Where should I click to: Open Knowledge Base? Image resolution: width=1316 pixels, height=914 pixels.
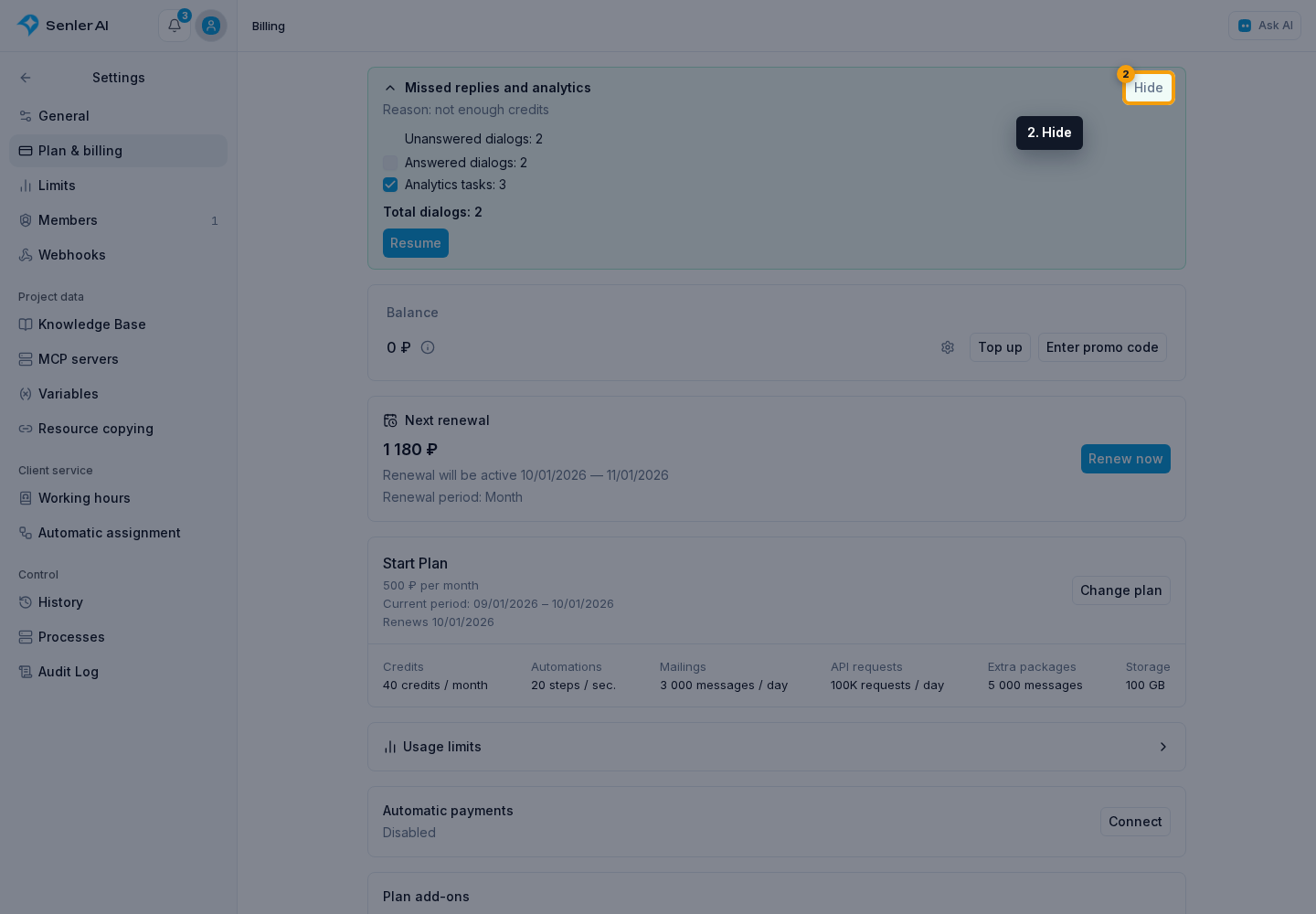[x=118, y=324]
